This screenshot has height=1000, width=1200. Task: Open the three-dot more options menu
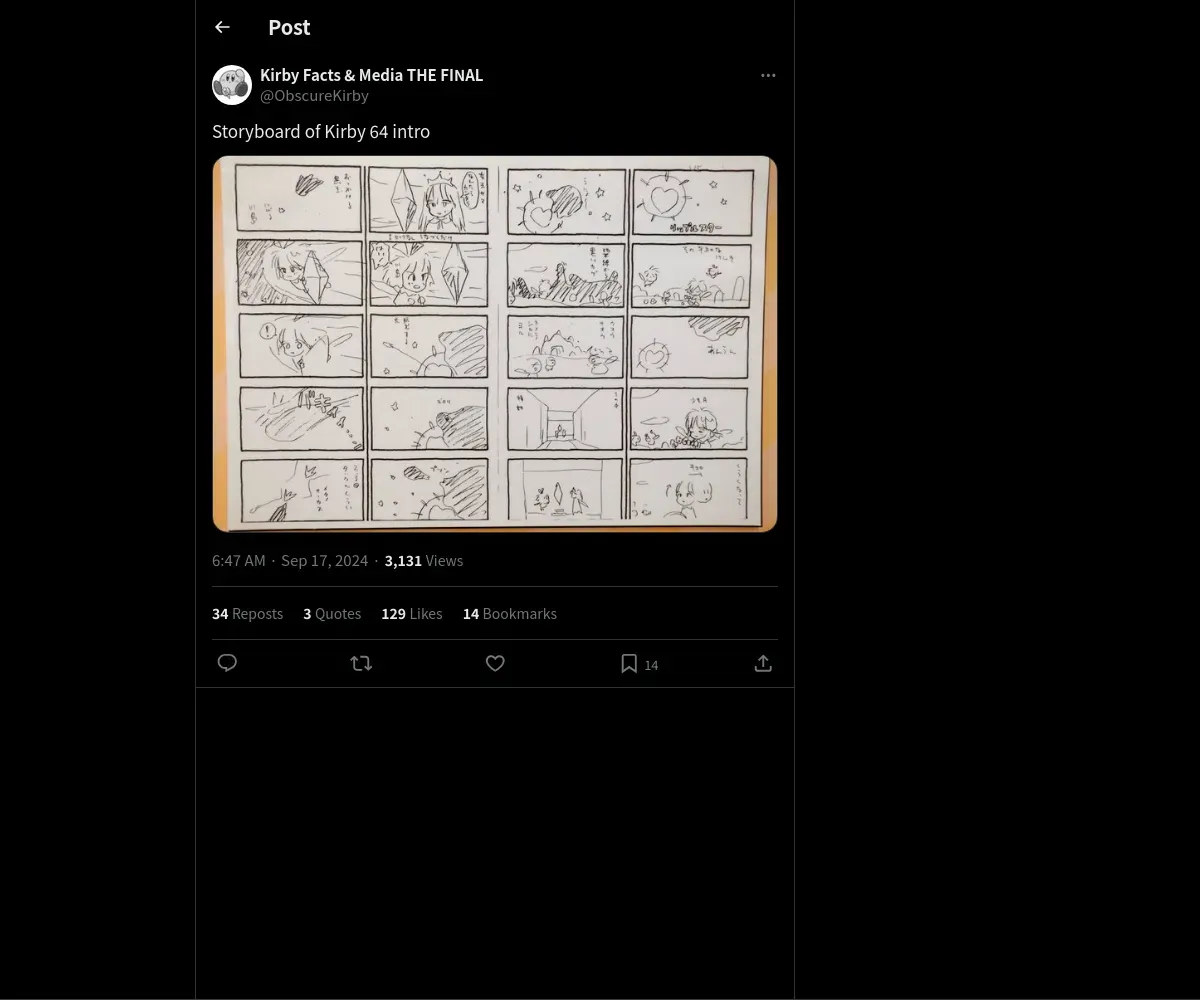(x=768, y=75)
